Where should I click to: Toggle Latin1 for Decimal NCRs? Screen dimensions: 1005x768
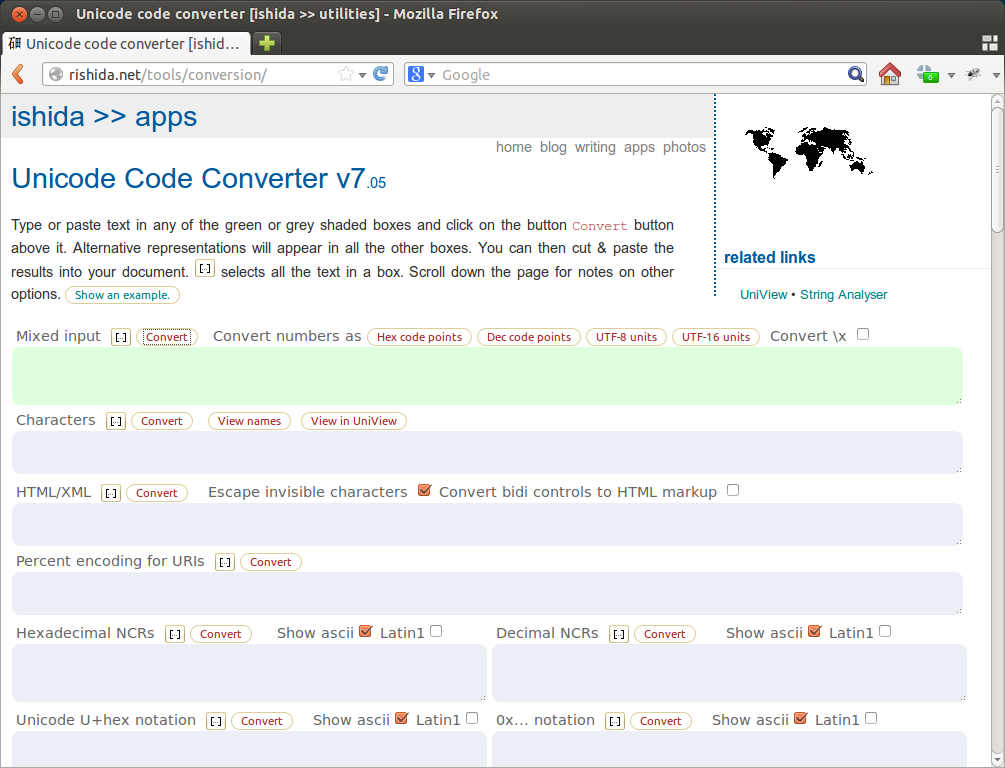tap(885, 631)
